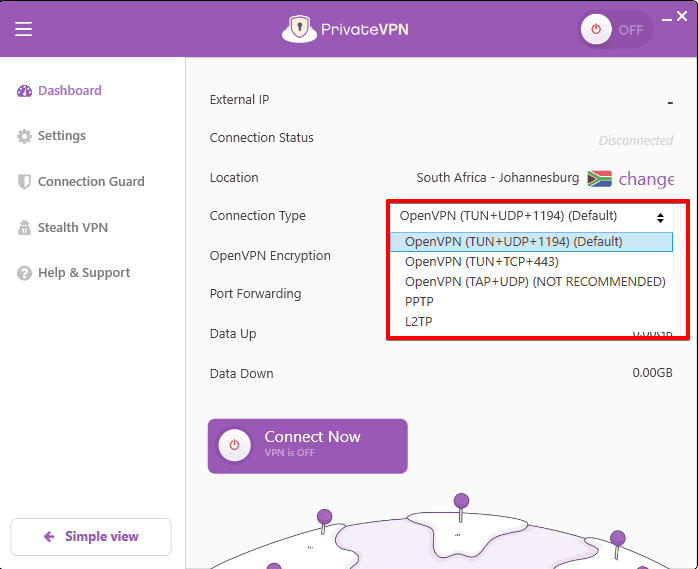Click the South Africa flag icon
The image size is (698, 569).
599,179
